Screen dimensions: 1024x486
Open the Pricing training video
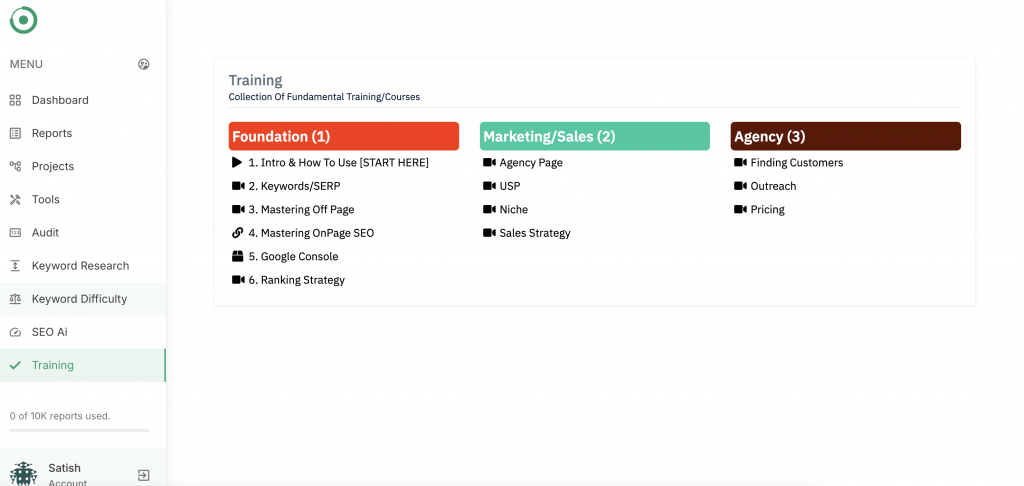point(767,210)
